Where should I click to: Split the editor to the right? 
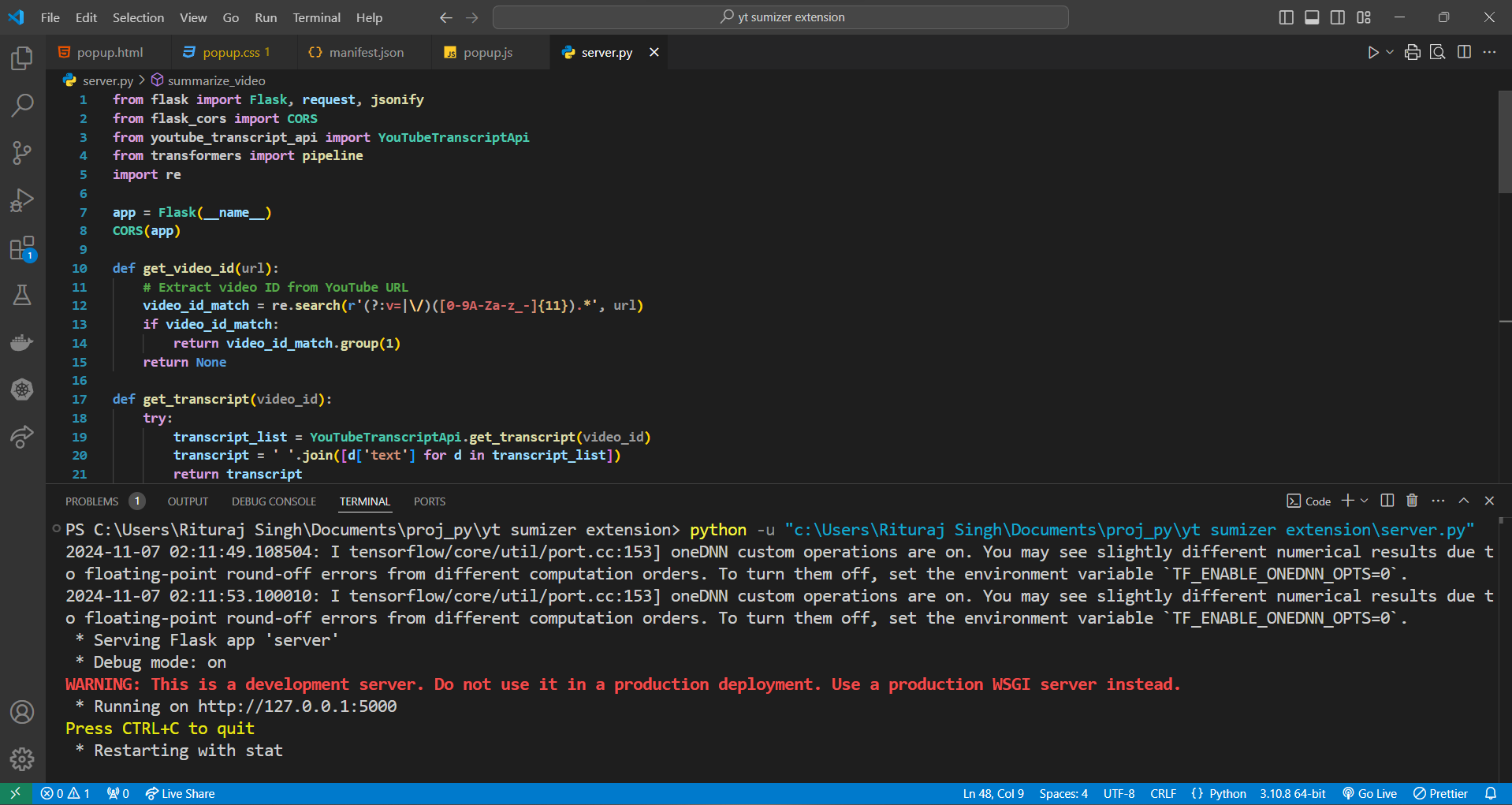pyautogui.click(x=1464, y=52)
